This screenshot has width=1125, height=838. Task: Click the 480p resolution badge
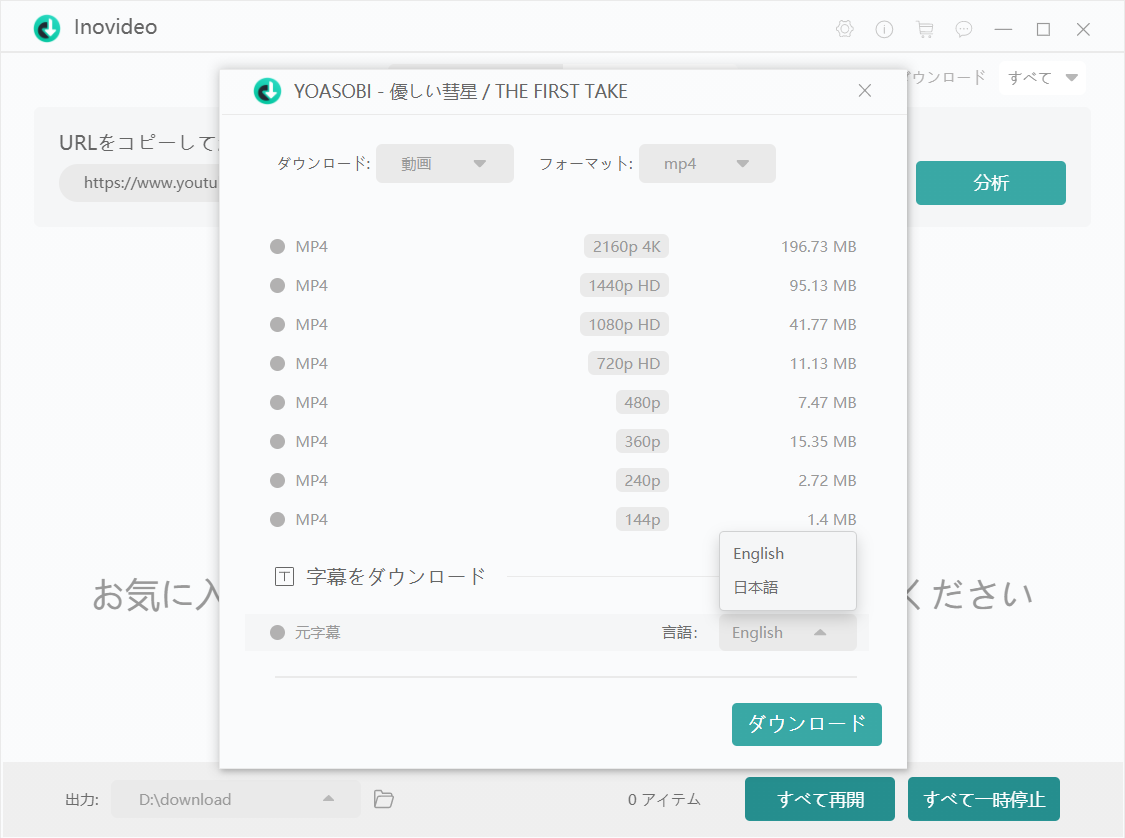(642, 402)
